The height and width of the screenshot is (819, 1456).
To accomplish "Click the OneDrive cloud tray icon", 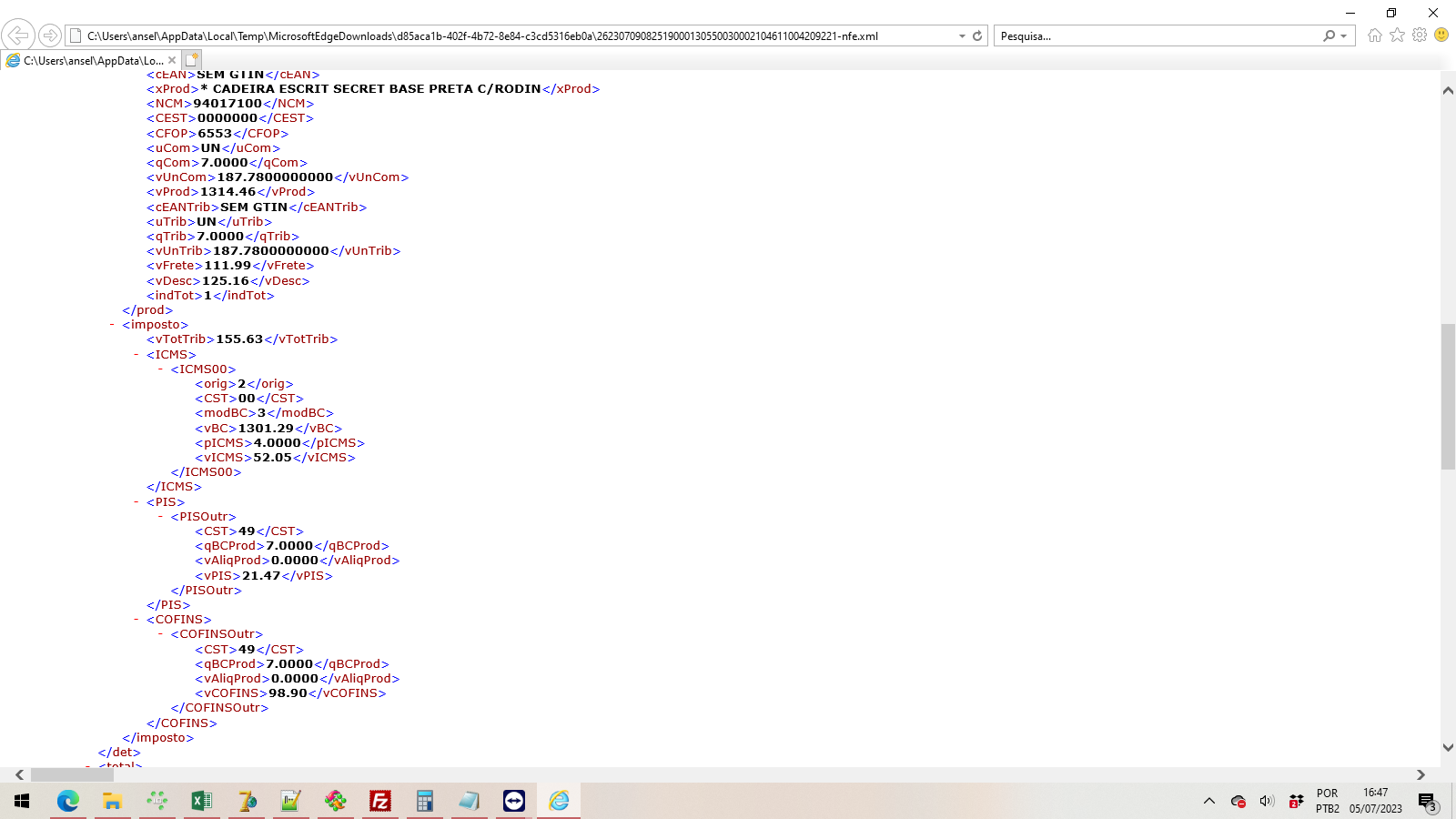I will click(1238, 801).
